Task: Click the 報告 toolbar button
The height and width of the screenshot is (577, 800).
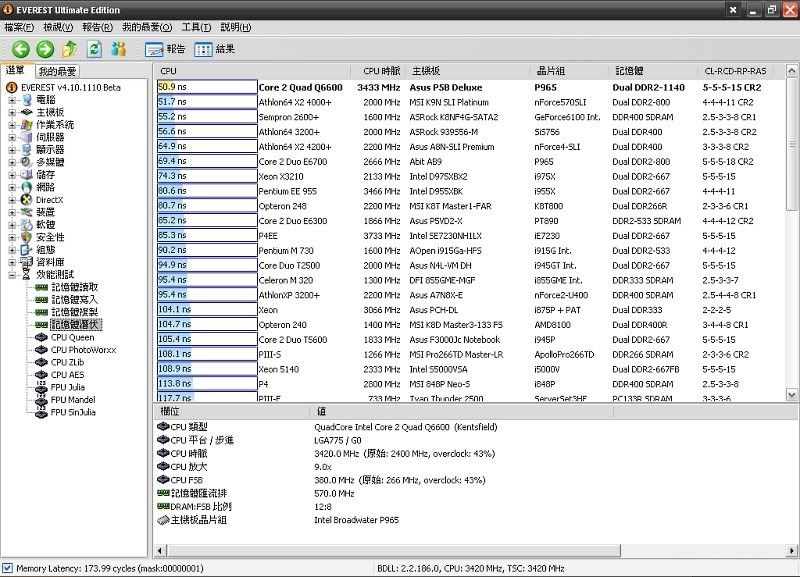Action: pyautogui.click(x=166, y=49)
